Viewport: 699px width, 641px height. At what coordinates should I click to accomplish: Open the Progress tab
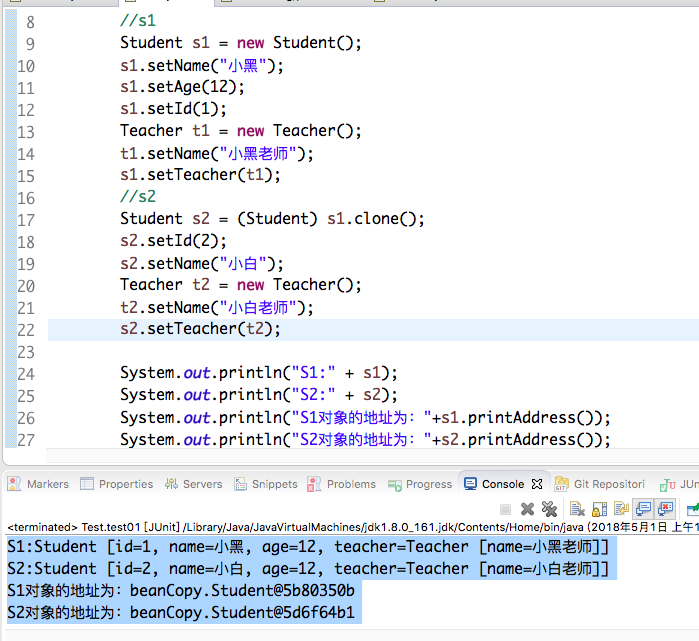coord(420,484)
